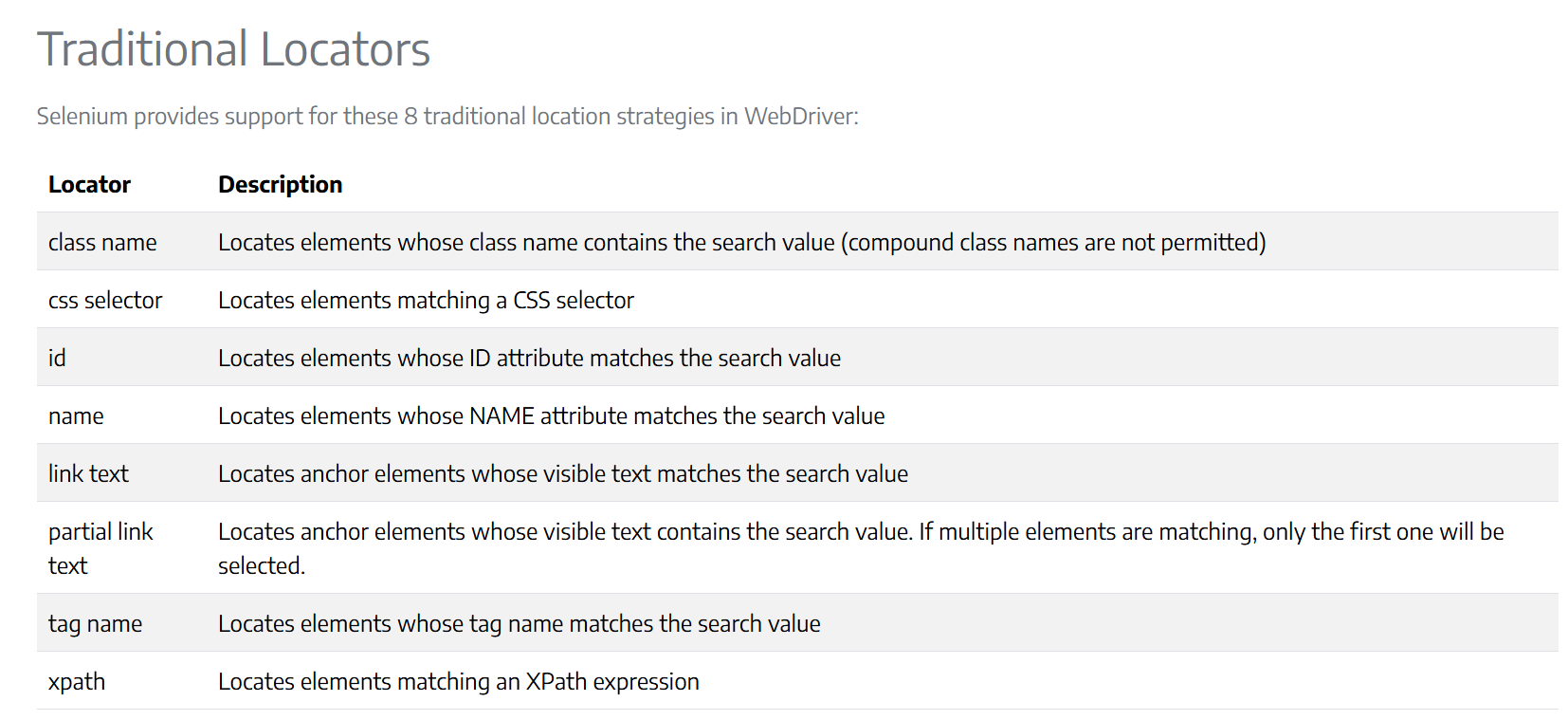This screenshot has width=1568, height=720.
Task: Click the "partial link text" locator cell
Action: [100, 548]
